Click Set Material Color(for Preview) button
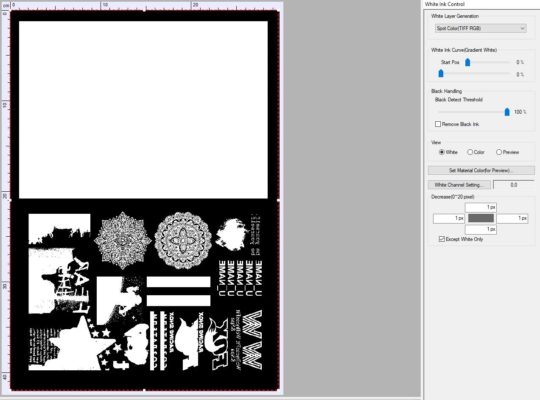The height and width of the screenshot is (400, 540). (481, 171)
